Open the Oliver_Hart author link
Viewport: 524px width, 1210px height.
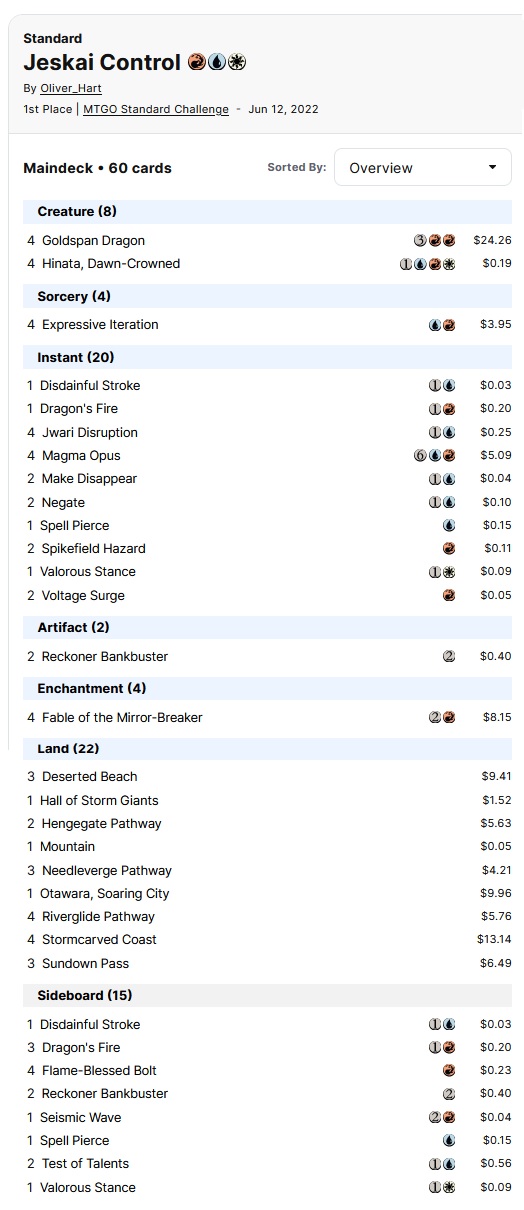pos(71,88)
